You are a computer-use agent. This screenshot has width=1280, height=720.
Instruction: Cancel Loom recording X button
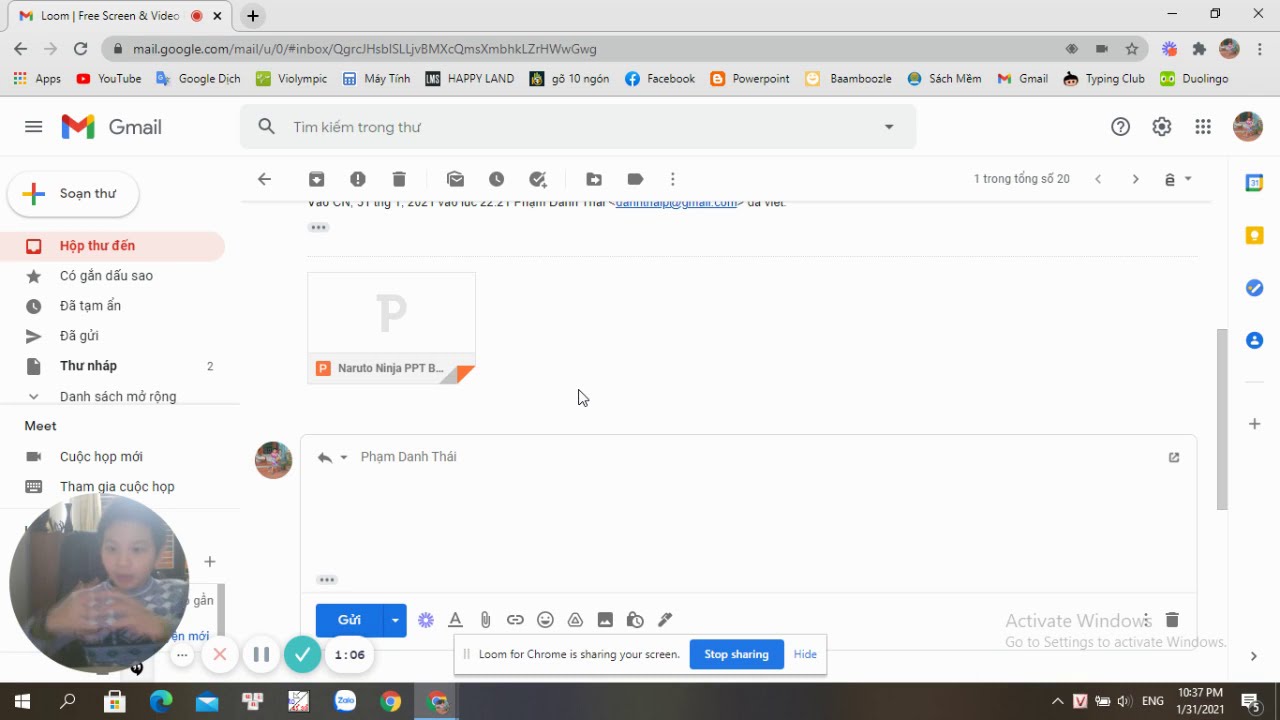220,655
